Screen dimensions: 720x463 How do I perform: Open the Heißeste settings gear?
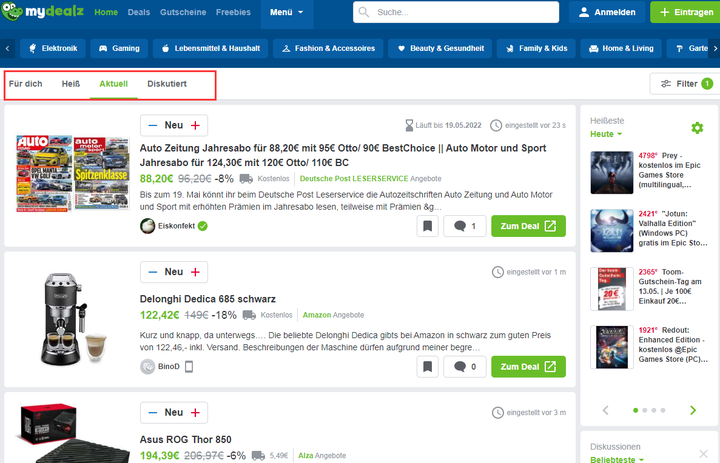click(x=697, y=128)
